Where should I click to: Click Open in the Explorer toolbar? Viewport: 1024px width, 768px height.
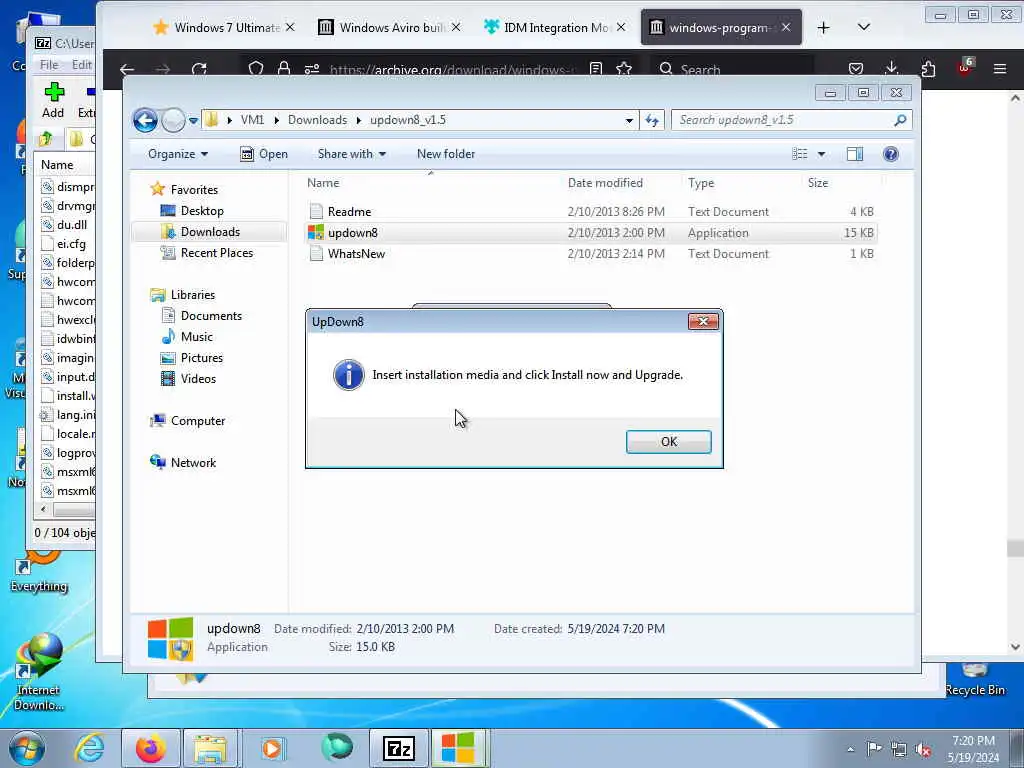[x=264, y=154]
